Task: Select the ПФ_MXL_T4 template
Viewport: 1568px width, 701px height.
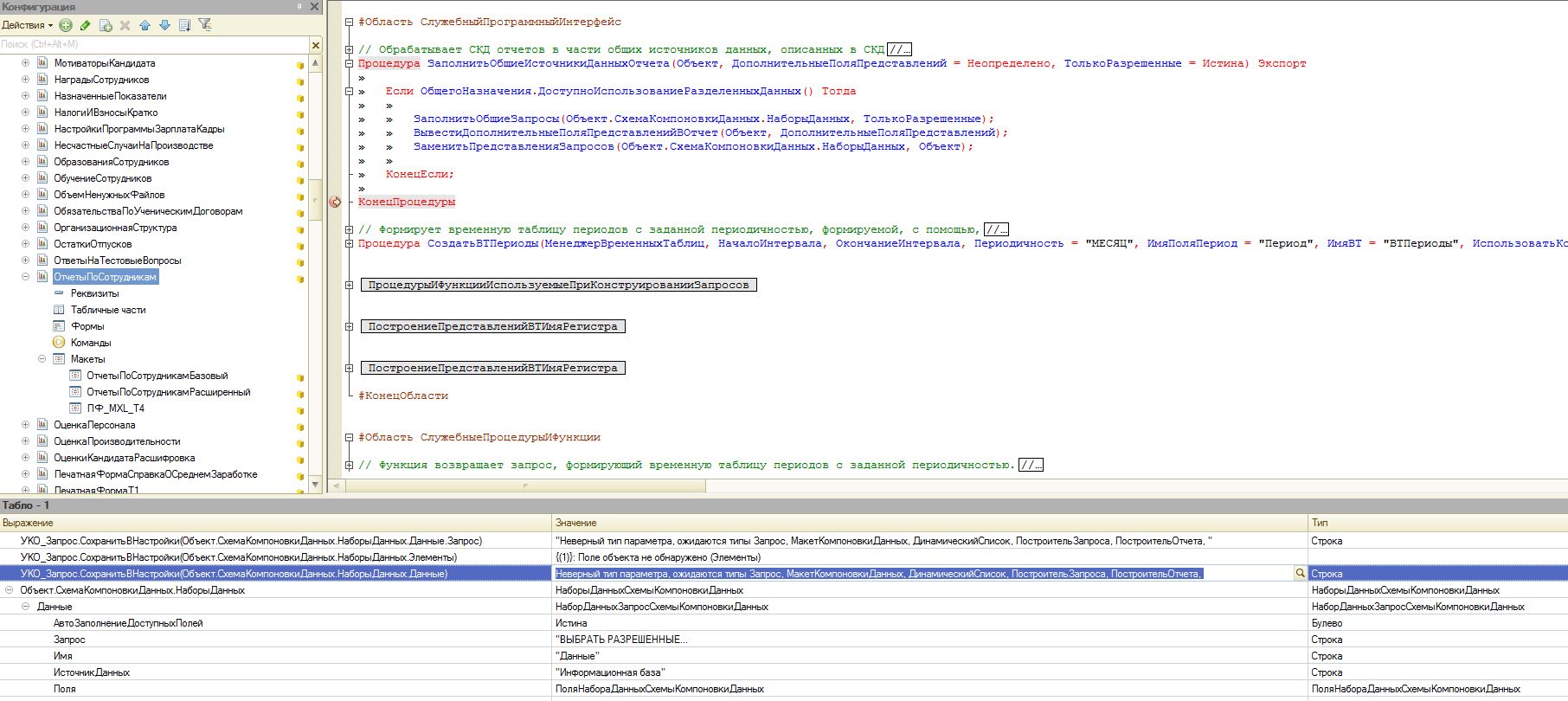Action: coord(115,408)
